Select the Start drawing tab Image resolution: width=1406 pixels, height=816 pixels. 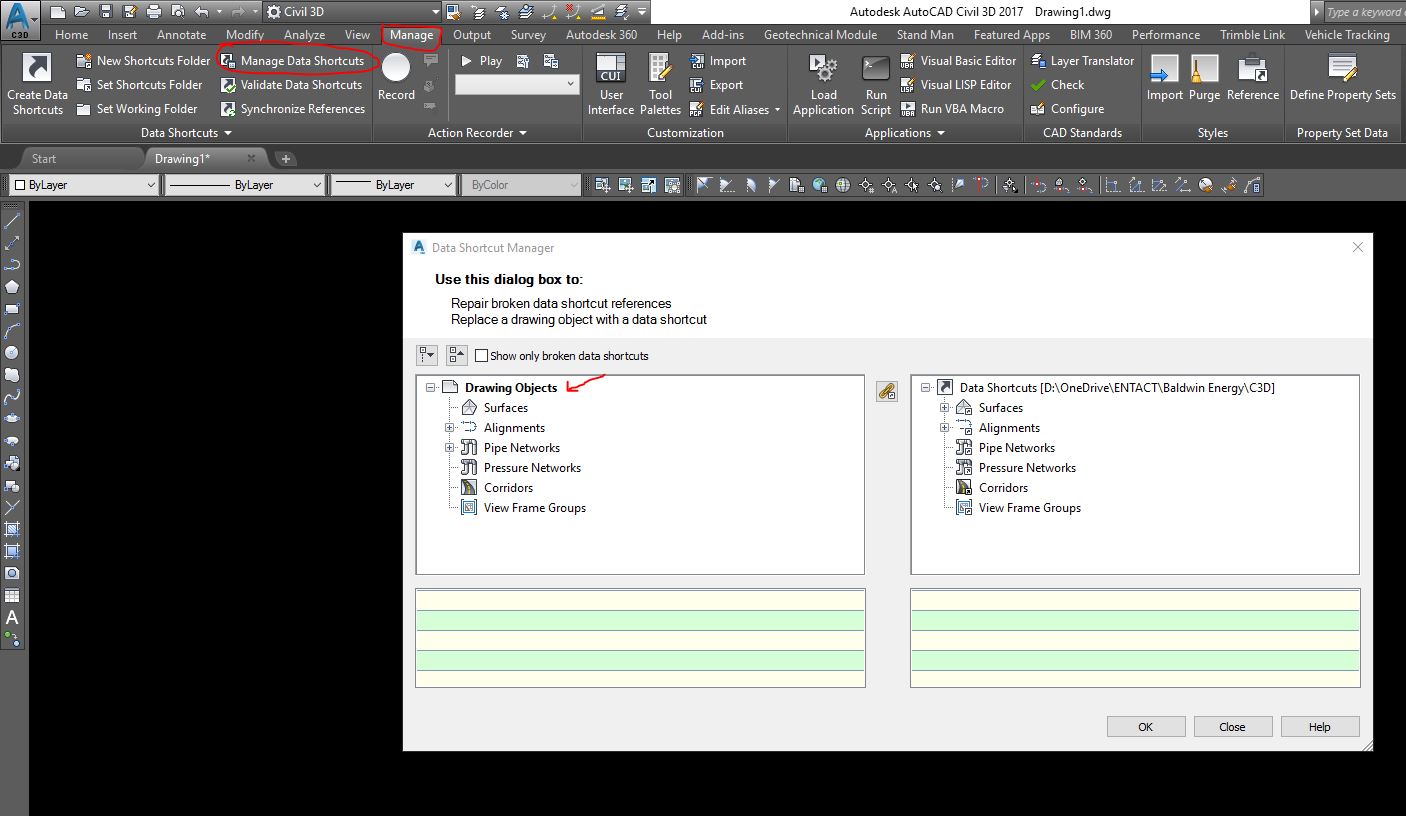pos(44,157)
